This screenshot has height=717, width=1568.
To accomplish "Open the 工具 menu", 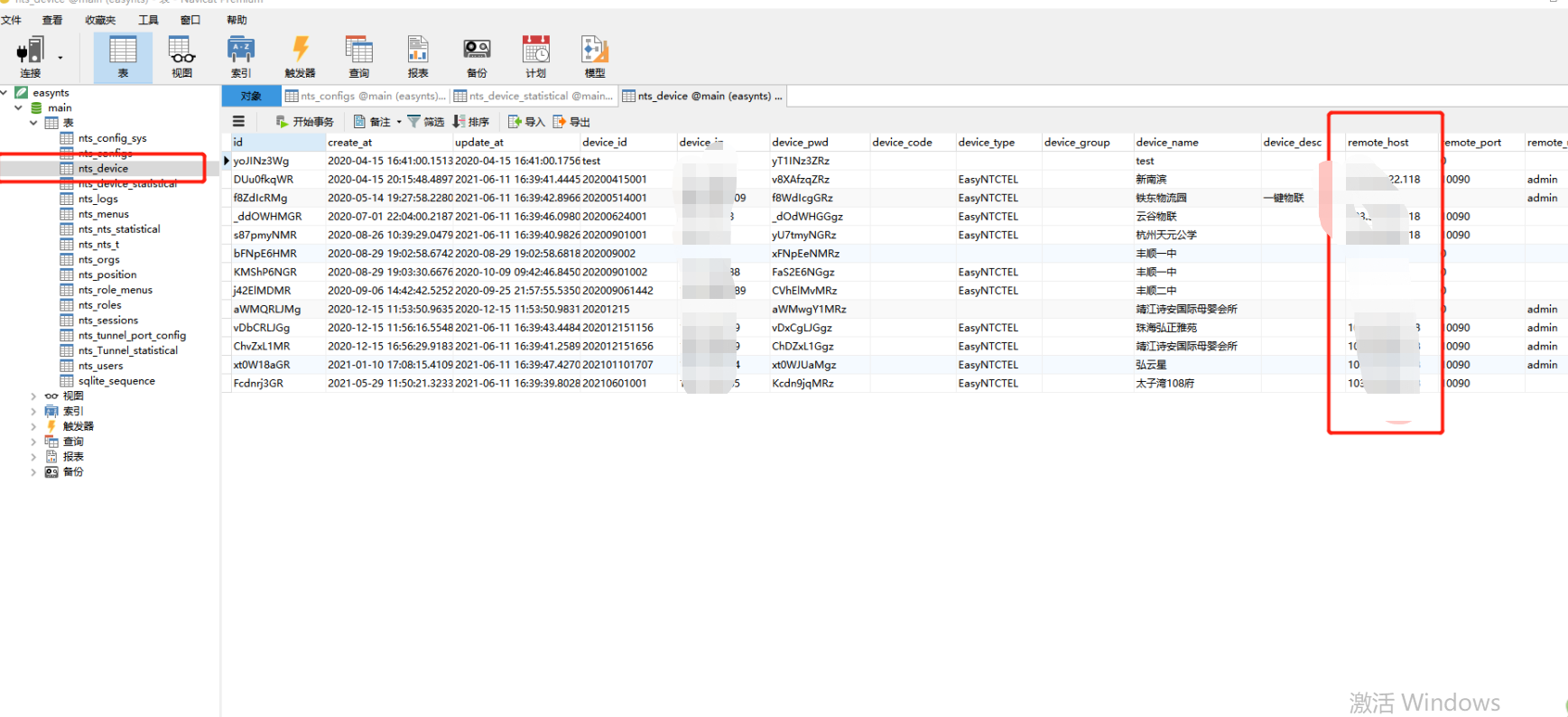I will tap(148, 20).
